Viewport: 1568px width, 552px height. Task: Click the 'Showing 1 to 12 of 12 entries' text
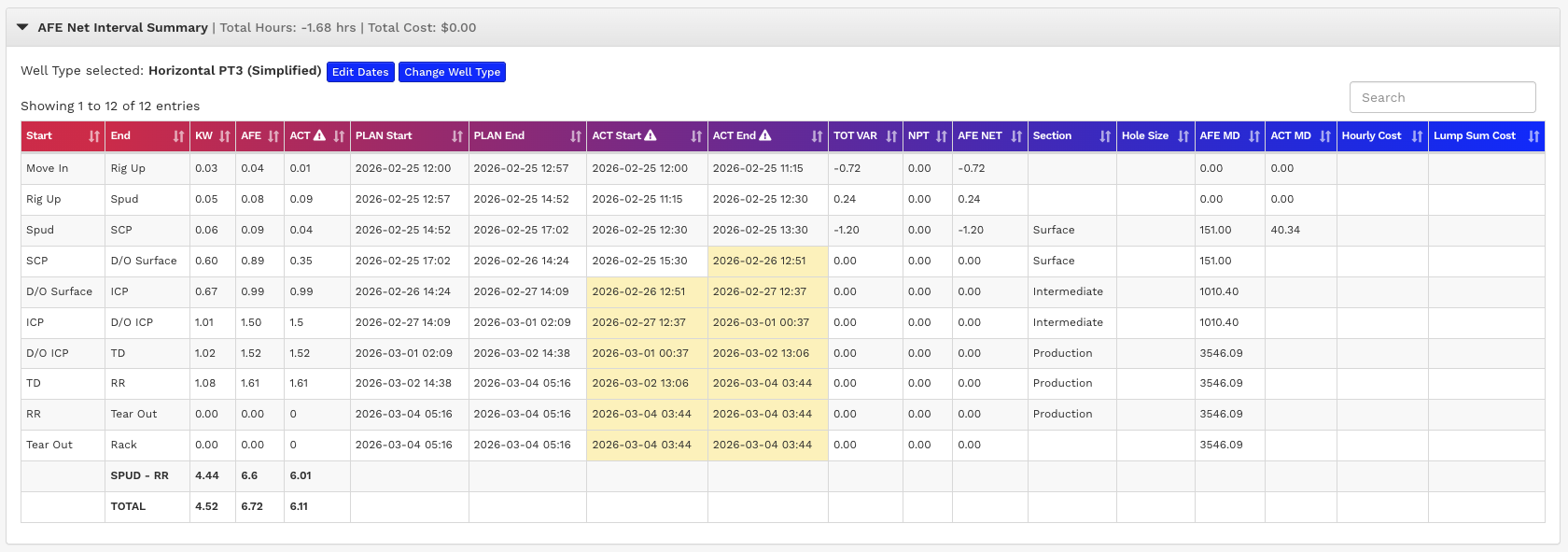(x=110, y=106)
